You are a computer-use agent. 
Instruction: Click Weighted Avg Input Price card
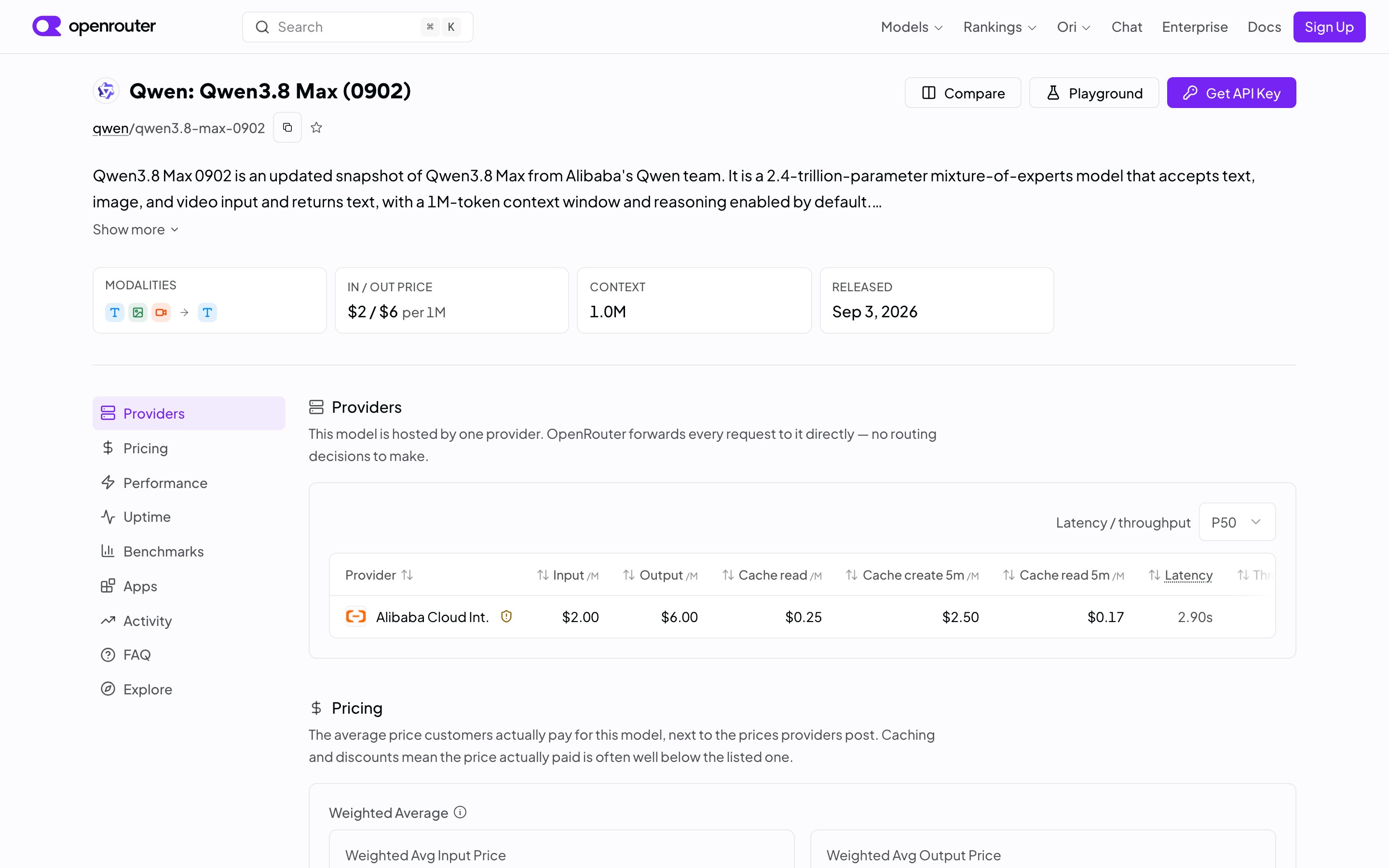point(561,849)
